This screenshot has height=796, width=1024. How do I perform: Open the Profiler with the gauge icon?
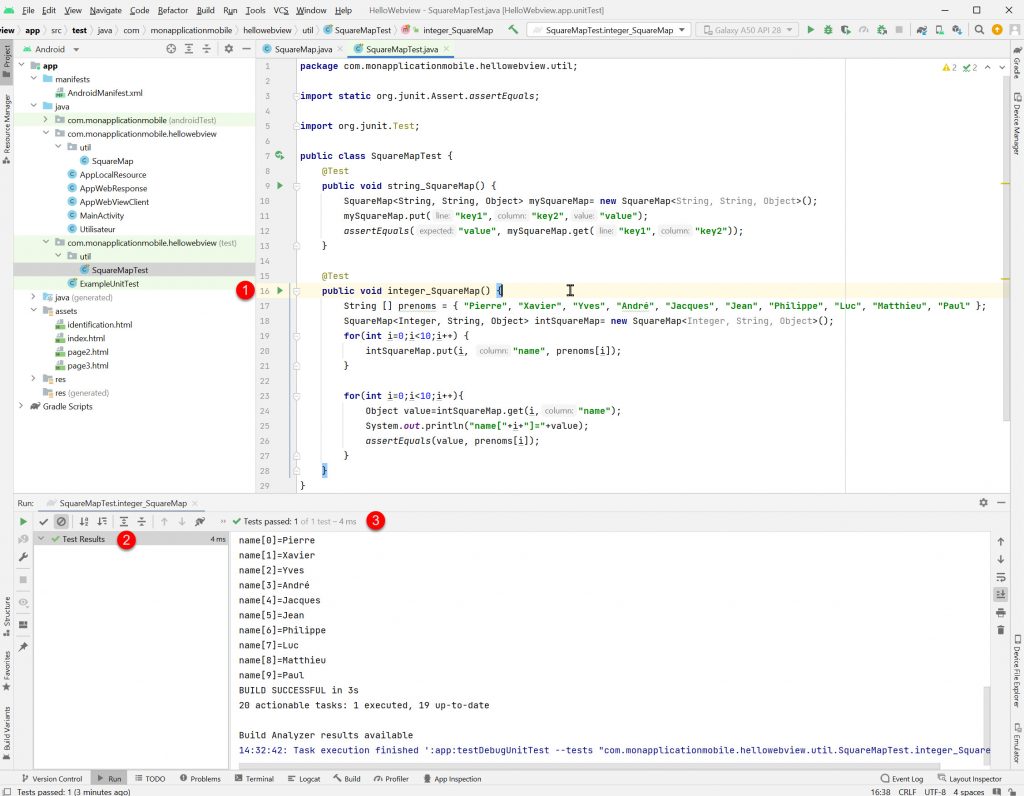(862, 30)
